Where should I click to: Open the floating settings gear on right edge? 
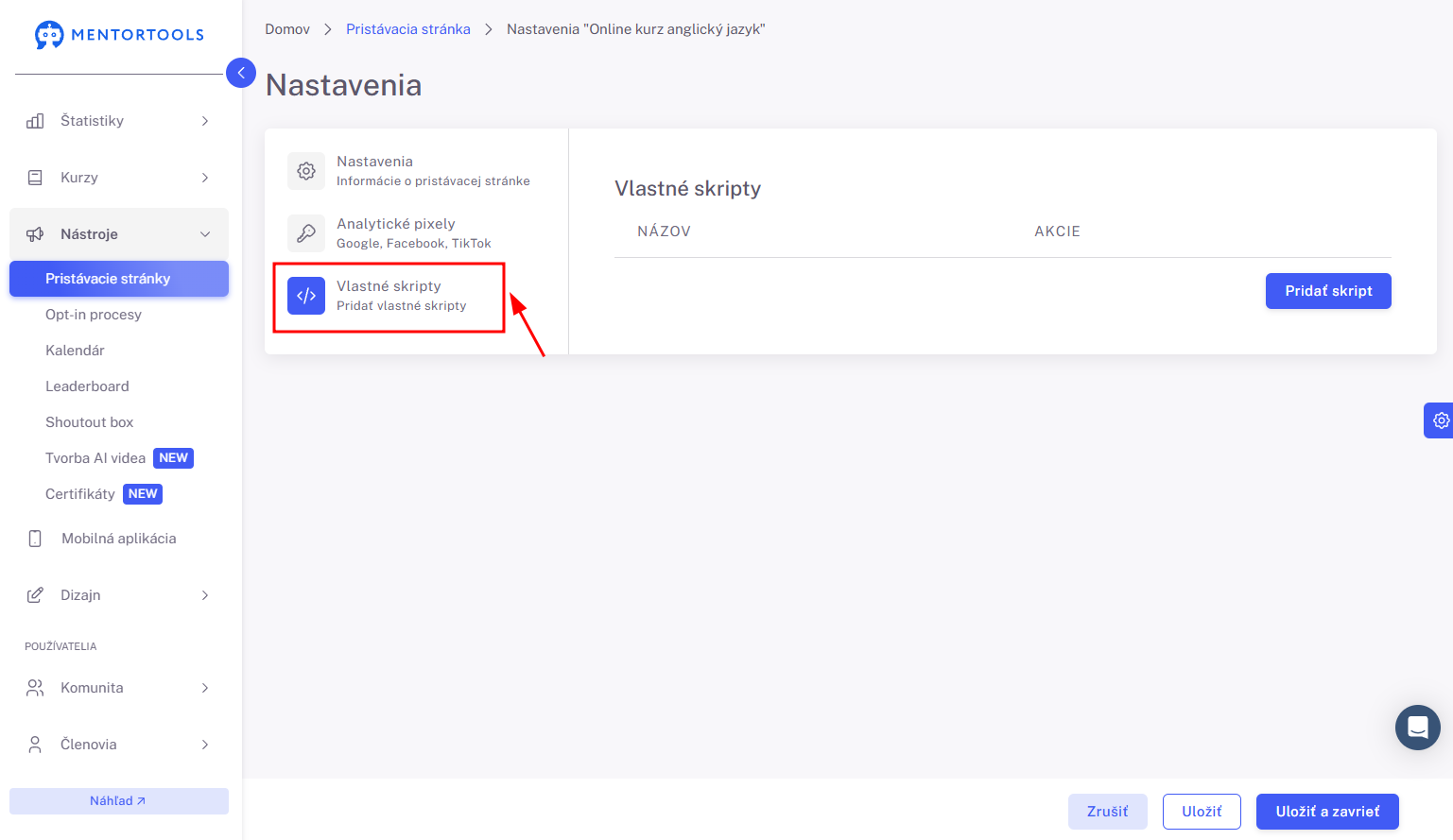pos(1440,420)
